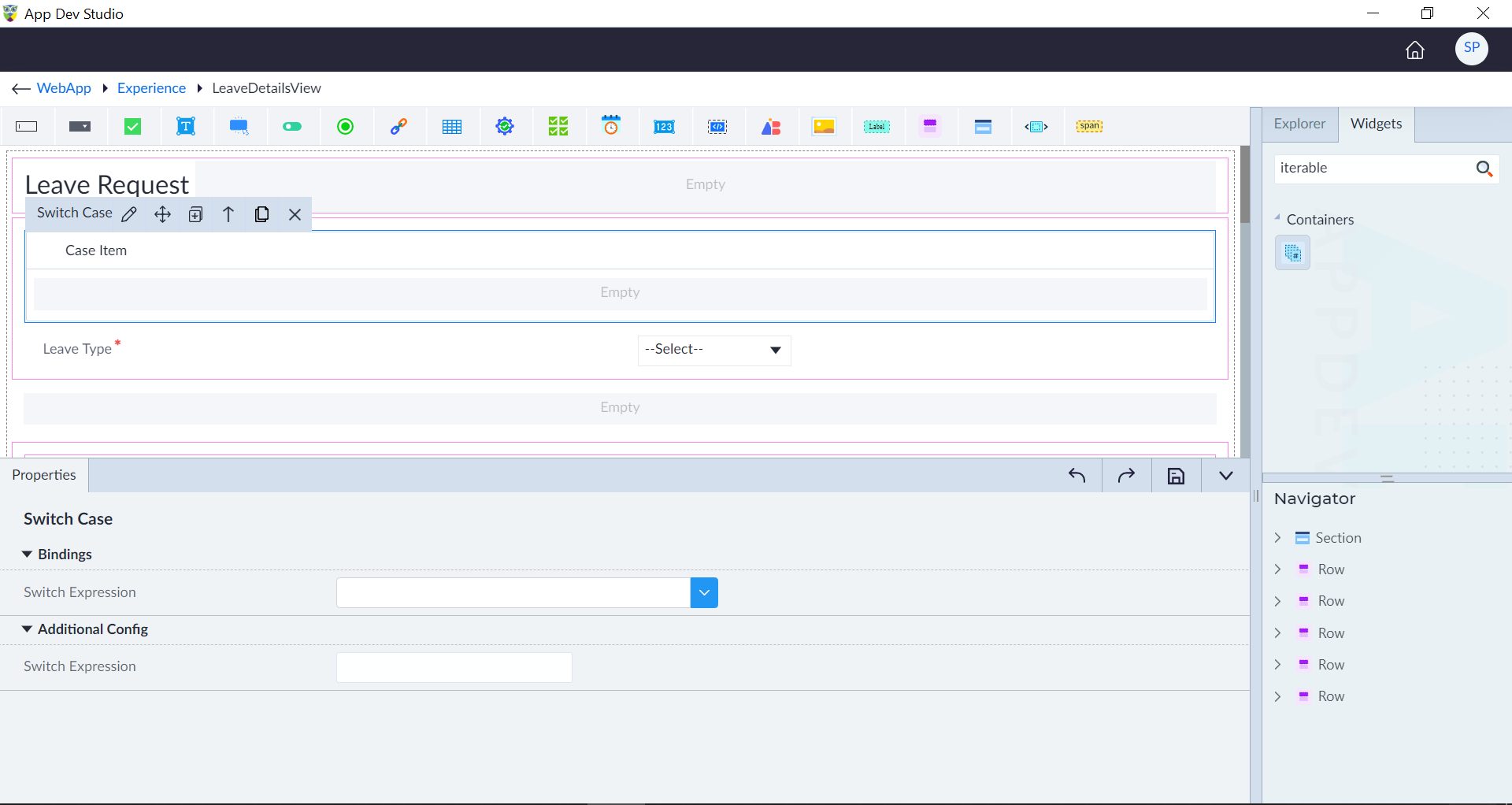
Task: Select parent of Switch Case with up arrow
Action: coord(228,214)
